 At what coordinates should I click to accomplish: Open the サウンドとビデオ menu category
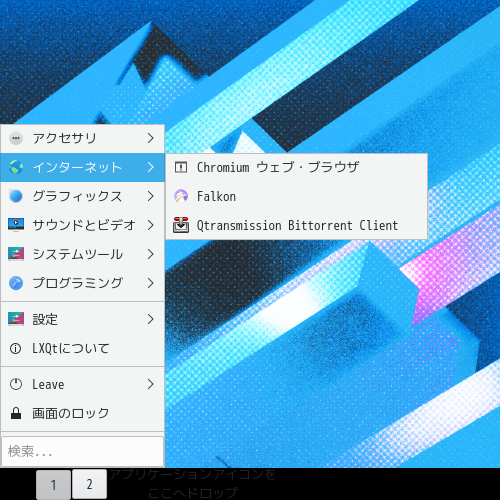pyautogui.click(x=83, y=225)
